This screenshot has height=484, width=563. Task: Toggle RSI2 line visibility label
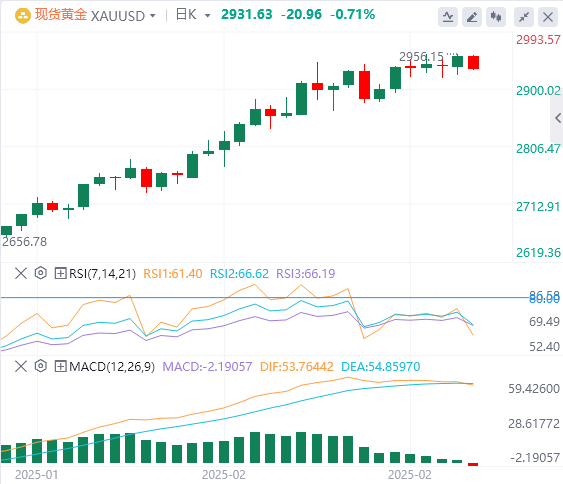pos(239,274)
